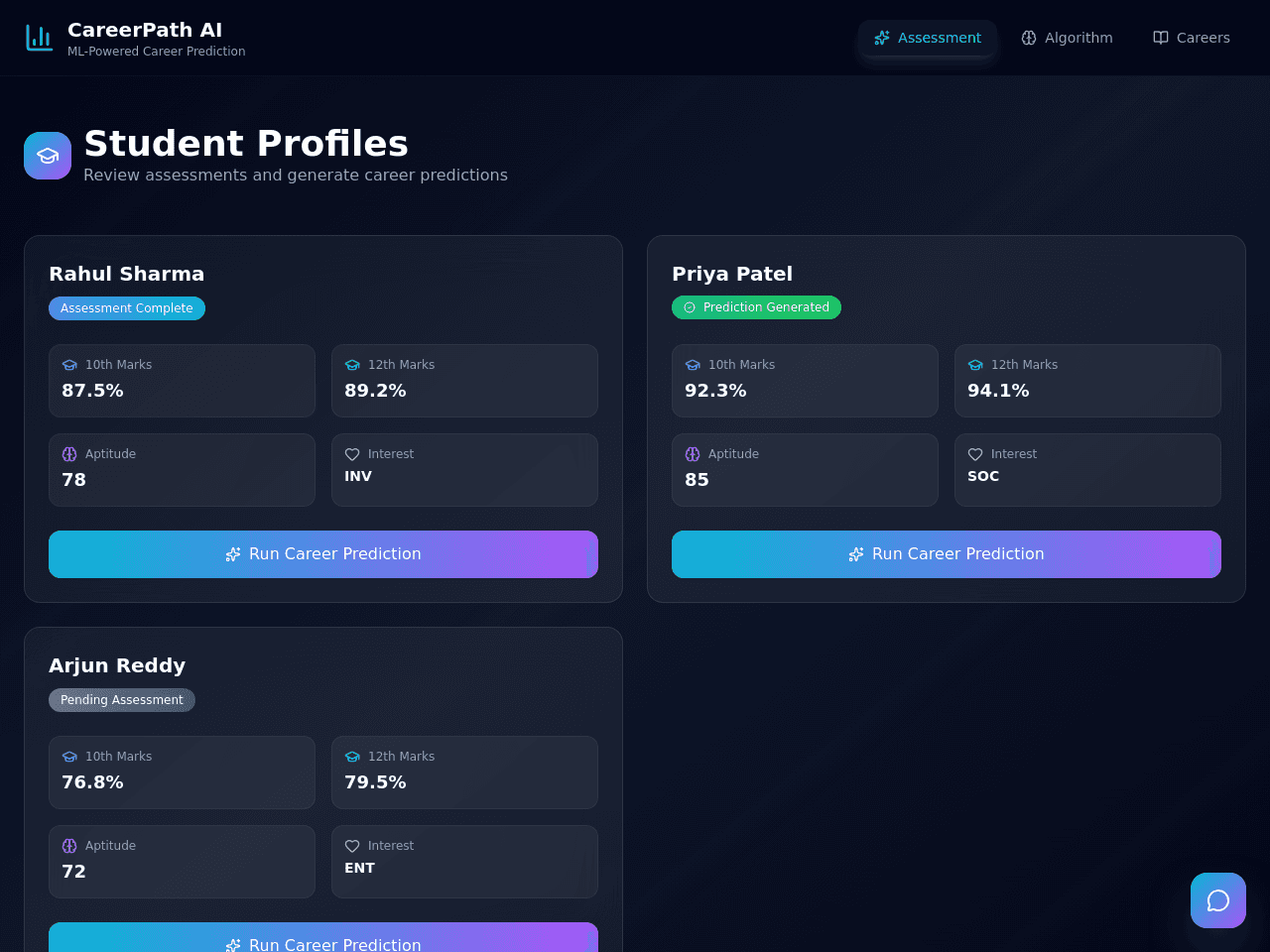The height and width of the screenshot is (952, 1270).
Task: Click the brain icon in the Algorithm tab
Action: (1029, 38)
